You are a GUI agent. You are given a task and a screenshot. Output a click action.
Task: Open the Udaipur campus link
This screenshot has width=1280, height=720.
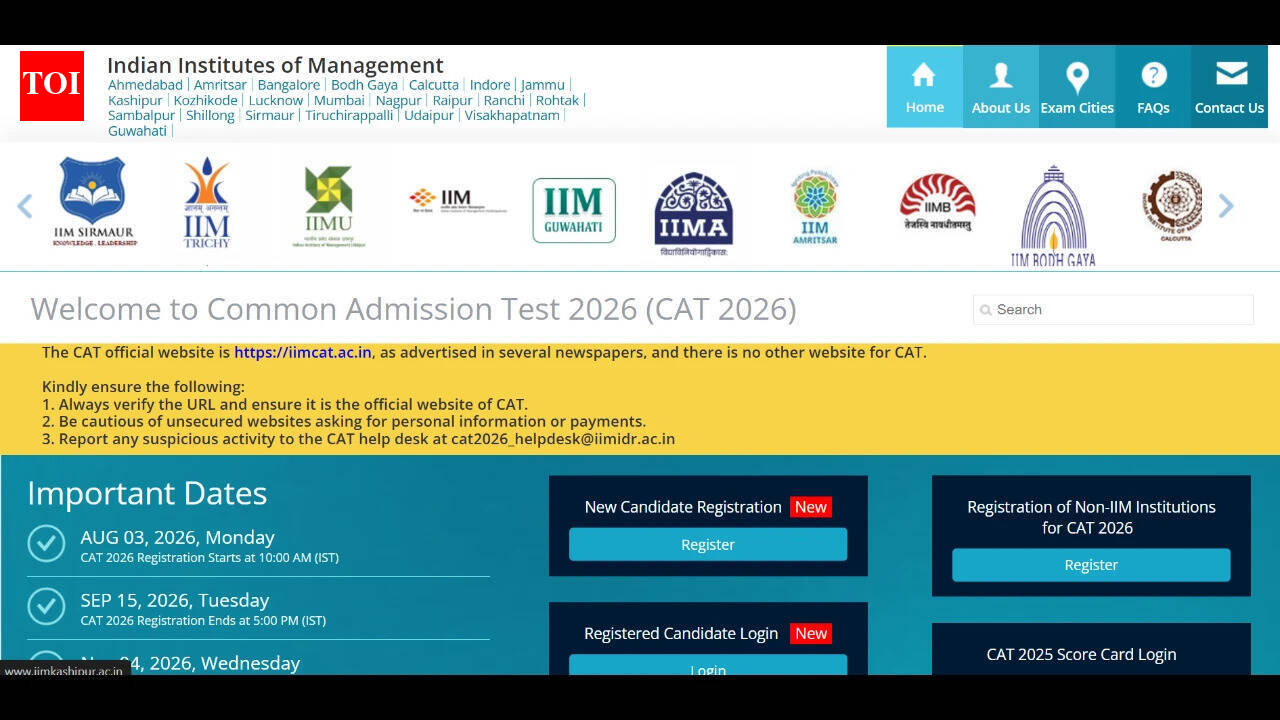tap(429, 115)
